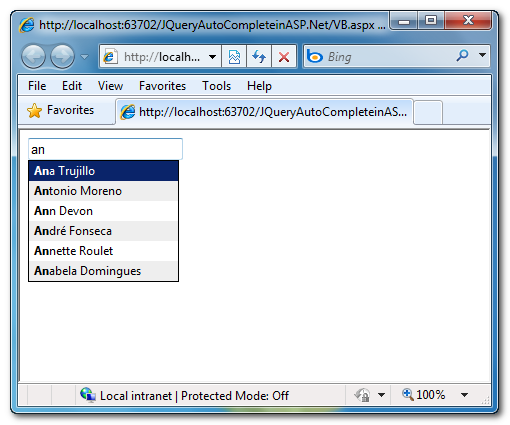Click the Compatibility View icon
The width and height of the screenshot is (510, 425).
point(234,57)
